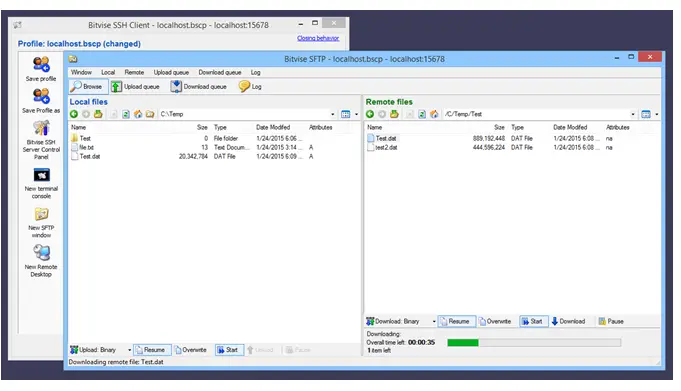Expand the local path C:\Temp dropdown
The width and height of the screenshot is (681, 391).
[333, 114]
